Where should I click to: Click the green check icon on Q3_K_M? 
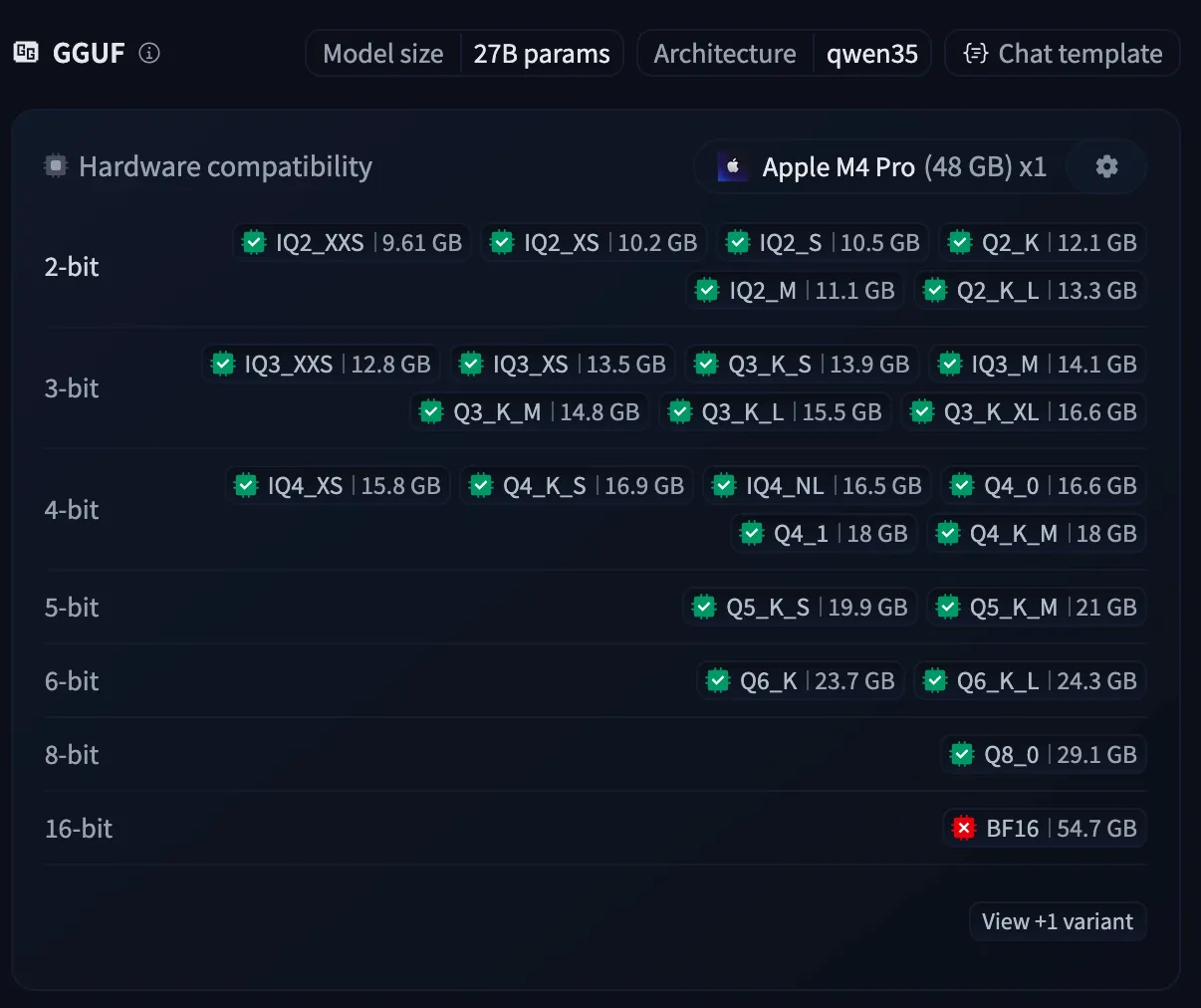coord(430,411)
